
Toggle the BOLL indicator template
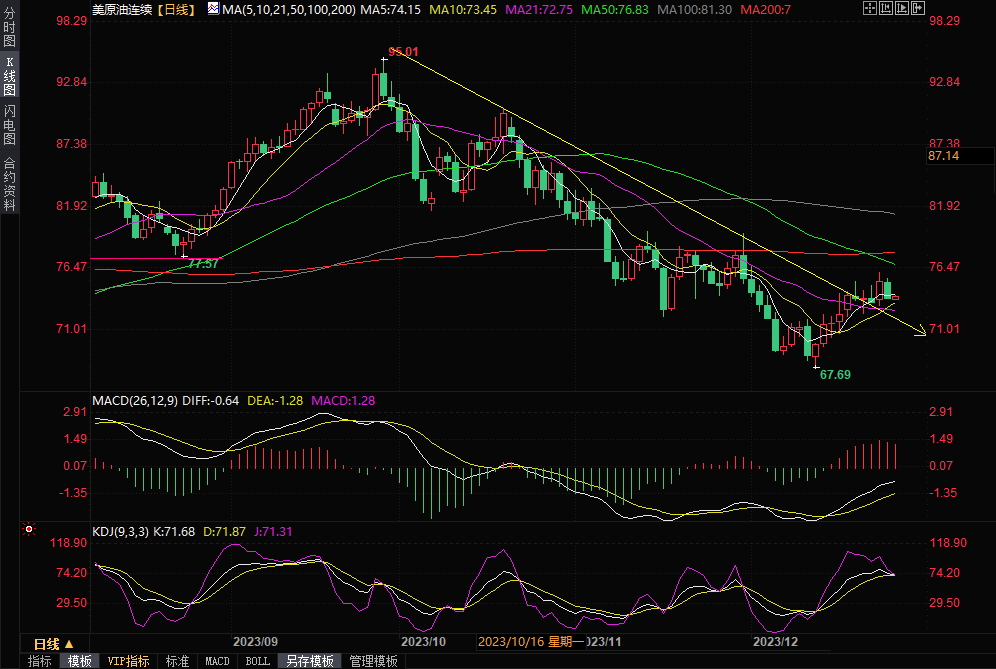pos(257,661)
